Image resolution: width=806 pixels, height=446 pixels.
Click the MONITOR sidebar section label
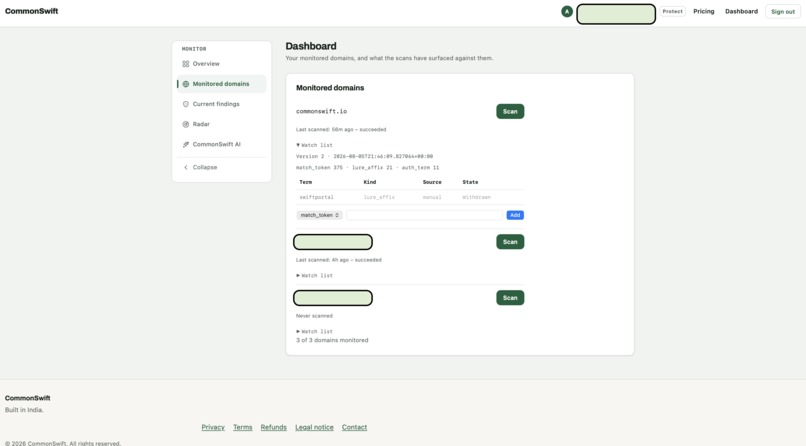[x=194, y=49]
